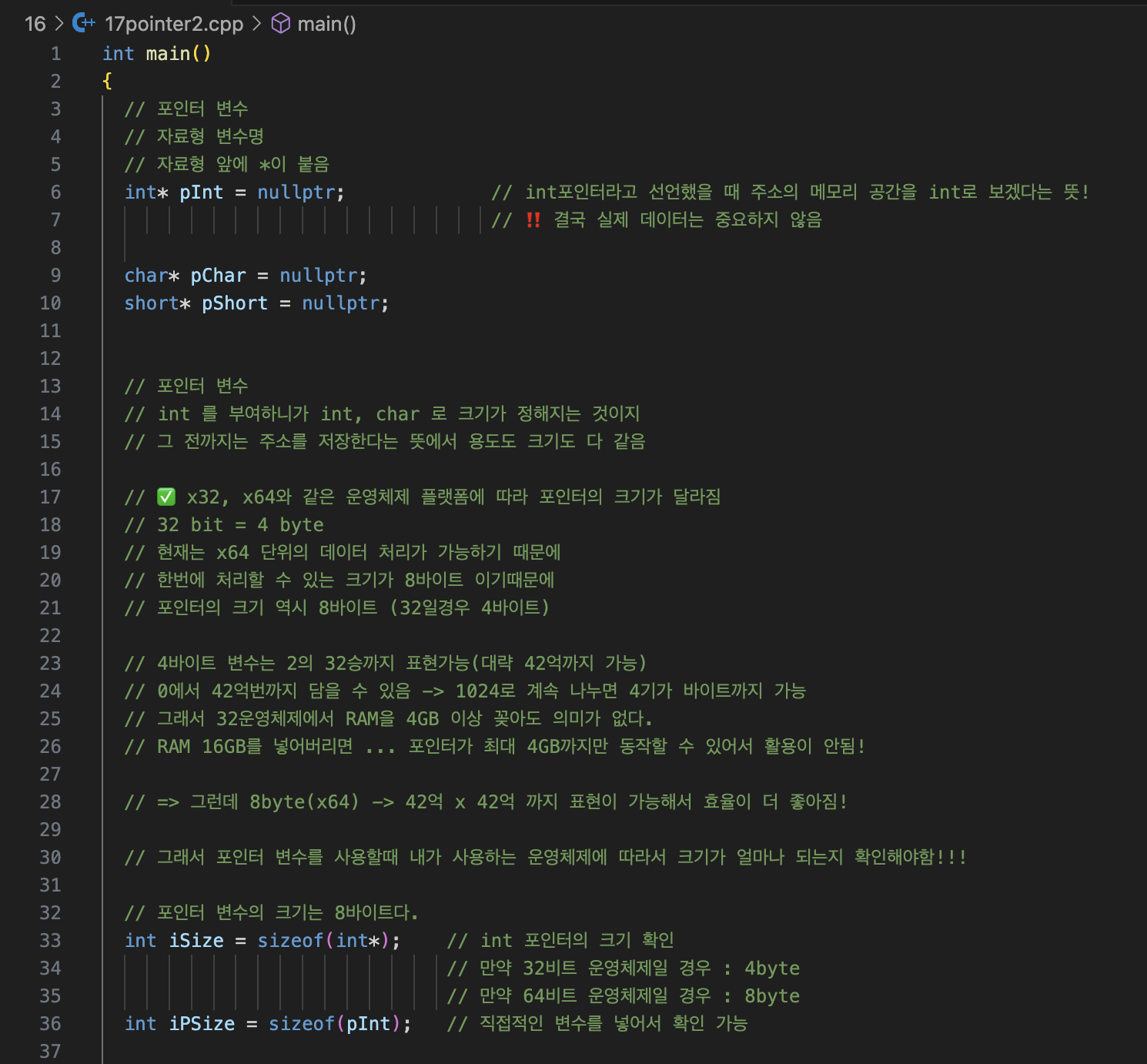The width and height of the screenshot is (1147, 1064).
Task: Click '8byte(x64)' comment on line 28
Action: click(304, 801)
